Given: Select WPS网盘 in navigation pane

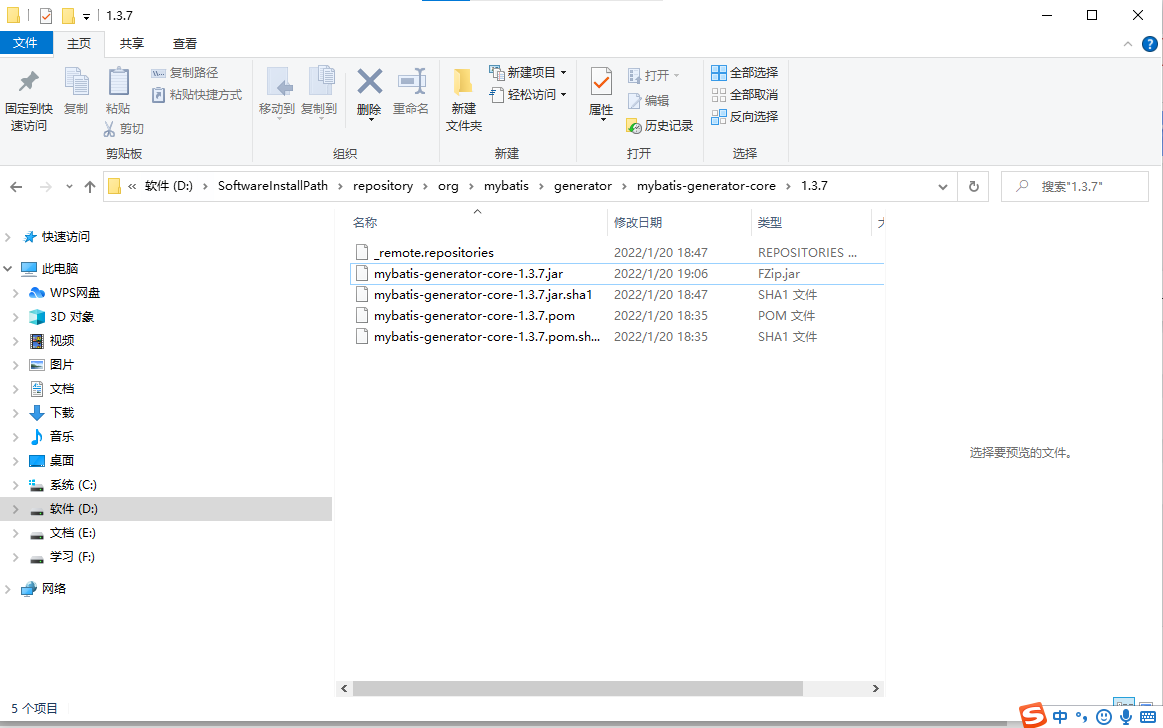Looking at the screenshot, I should [74, 293].
